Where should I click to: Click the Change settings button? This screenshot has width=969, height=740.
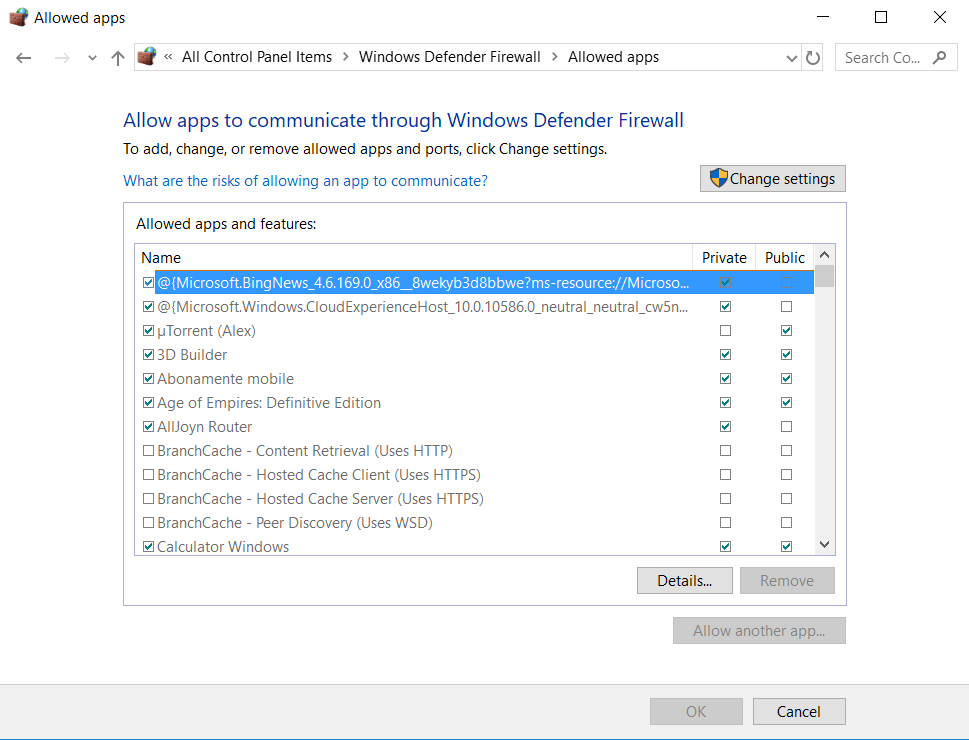(x=772, y=179)
